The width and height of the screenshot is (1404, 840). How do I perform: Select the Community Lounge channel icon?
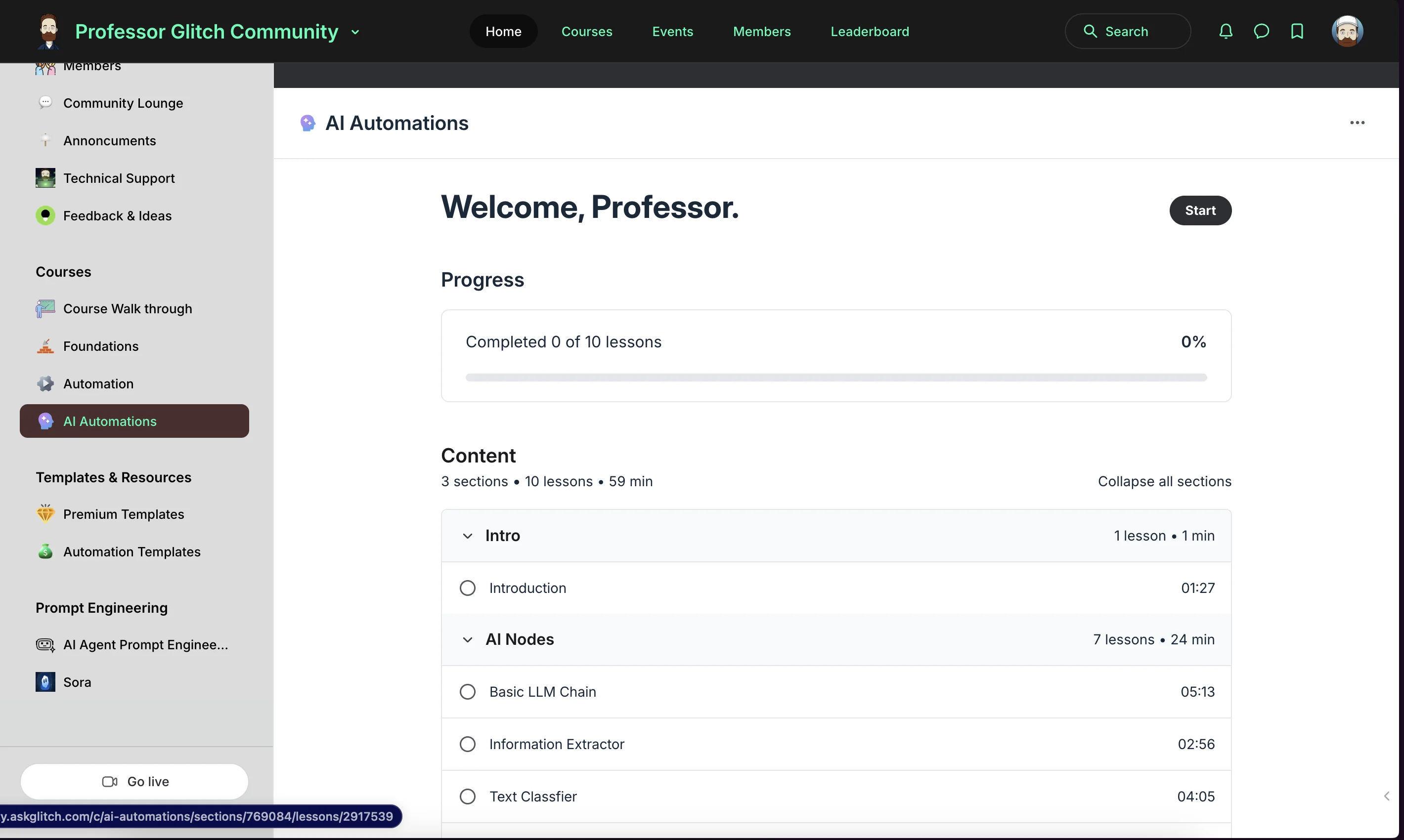[x=46, y=102]
